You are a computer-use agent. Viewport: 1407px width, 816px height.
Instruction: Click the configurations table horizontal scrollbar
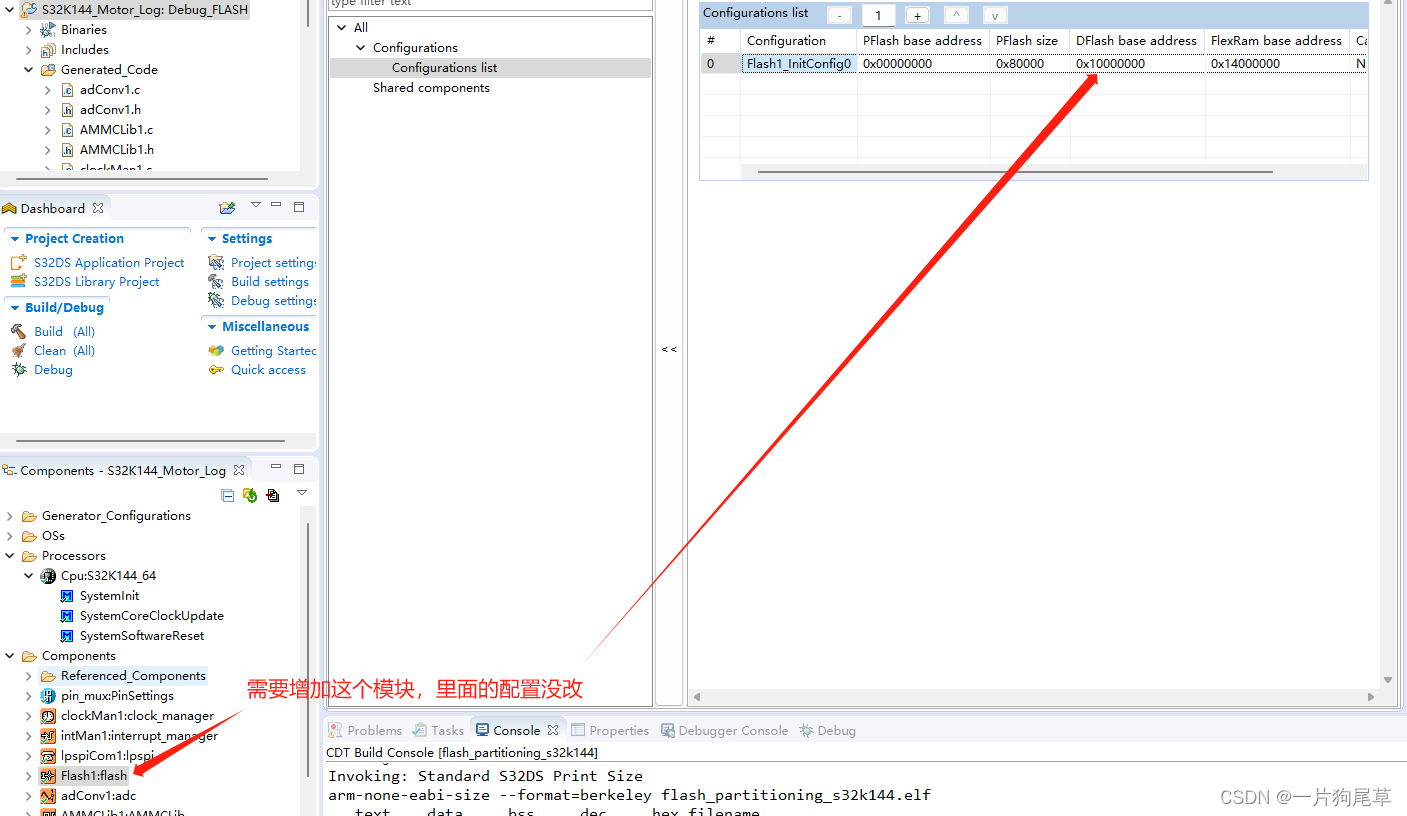point(1015,172)
